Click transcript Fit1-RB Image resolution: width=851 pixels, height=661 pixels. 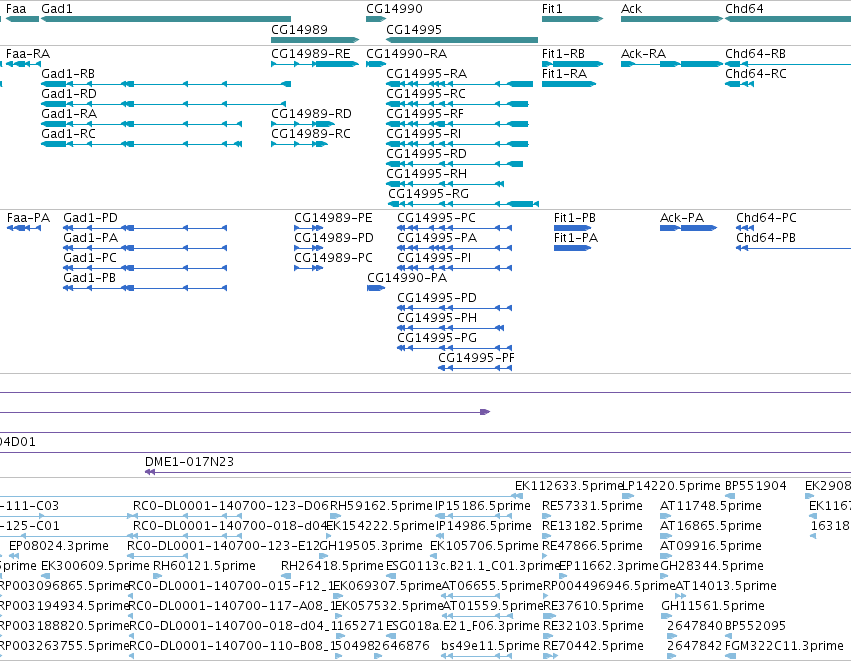click(x=573, y=64)
